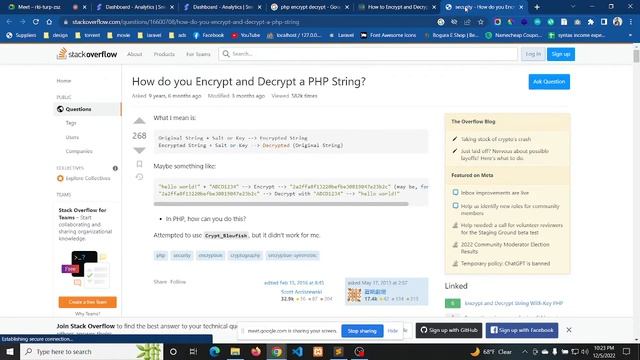Bookmark this tab with the star icon
This screenshot has width=640, height=360.
[480, 22]
